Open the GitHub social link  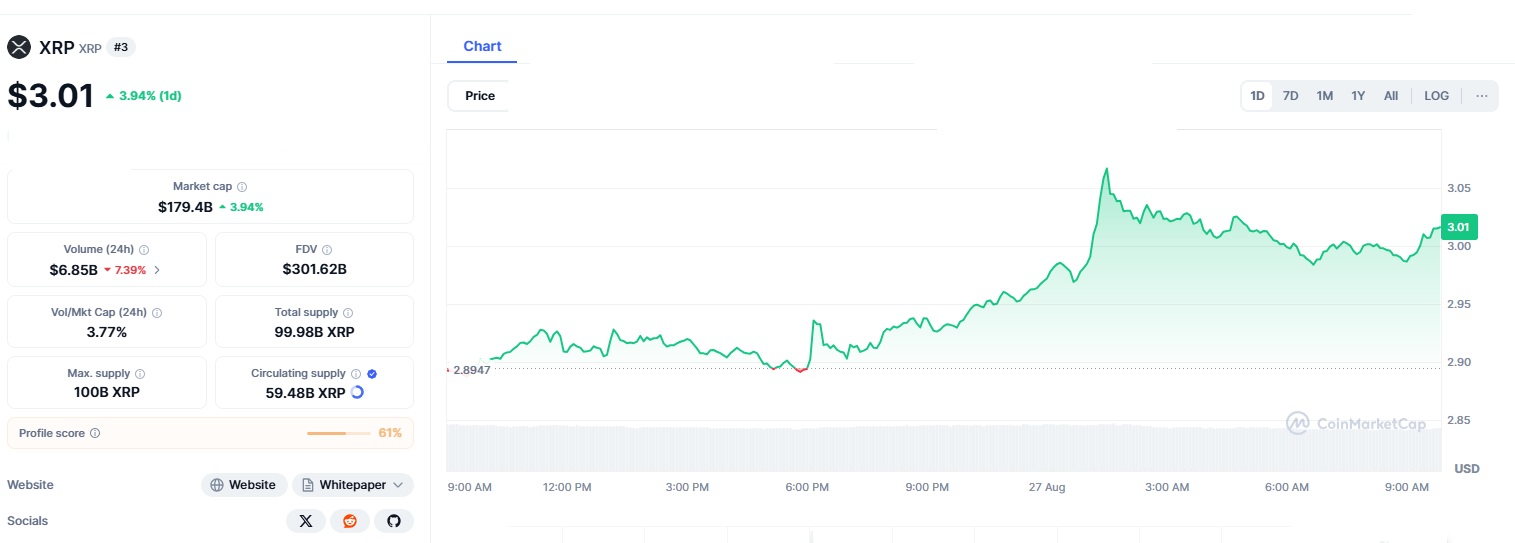[394, 521]
